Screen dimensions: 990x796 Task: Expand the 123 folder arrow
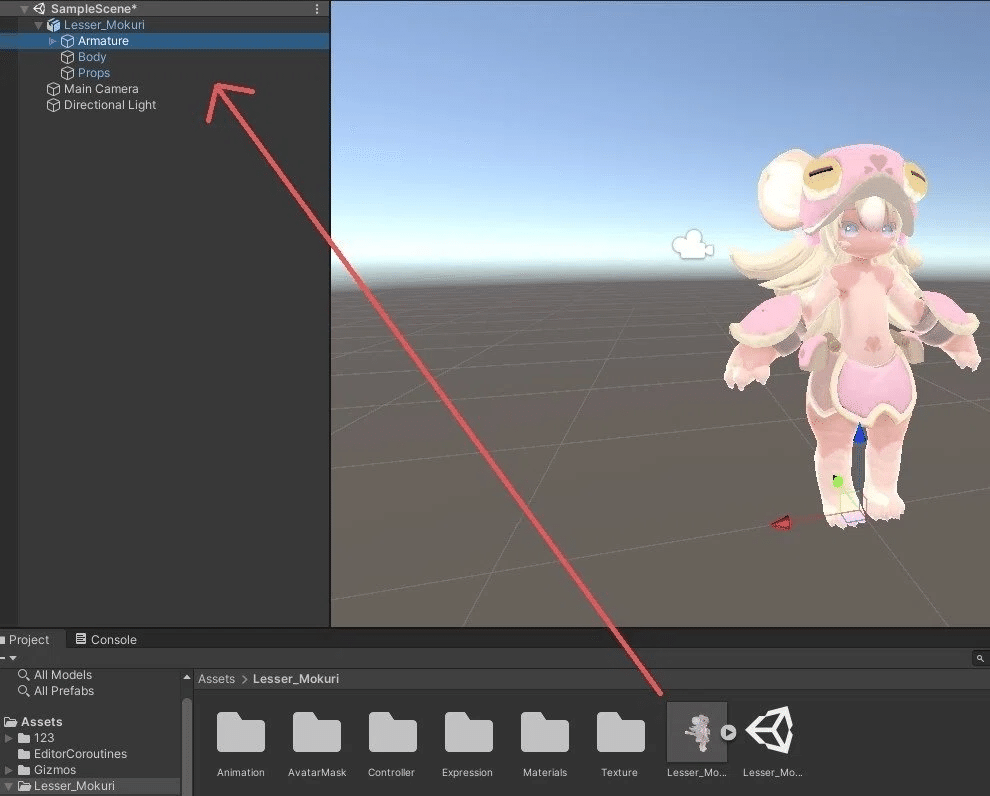8,738
